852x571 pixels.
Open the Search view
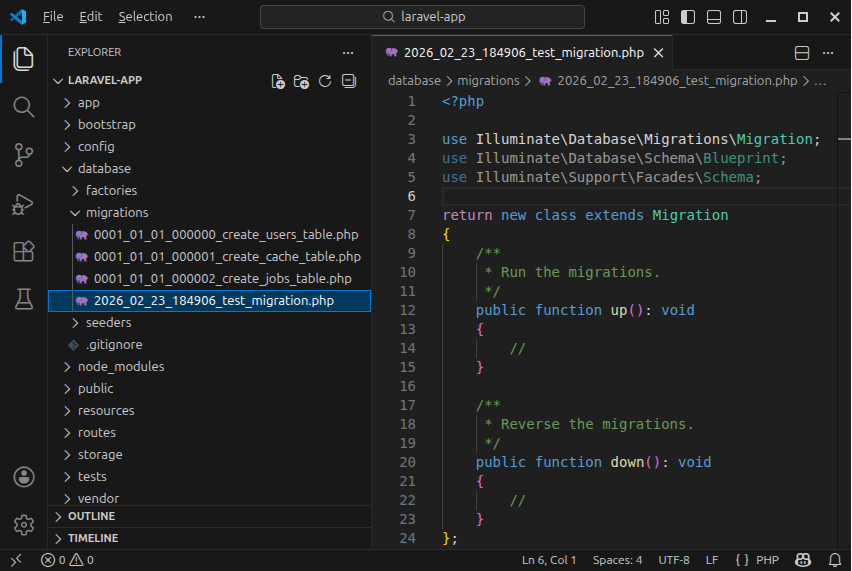coord(23,107)
